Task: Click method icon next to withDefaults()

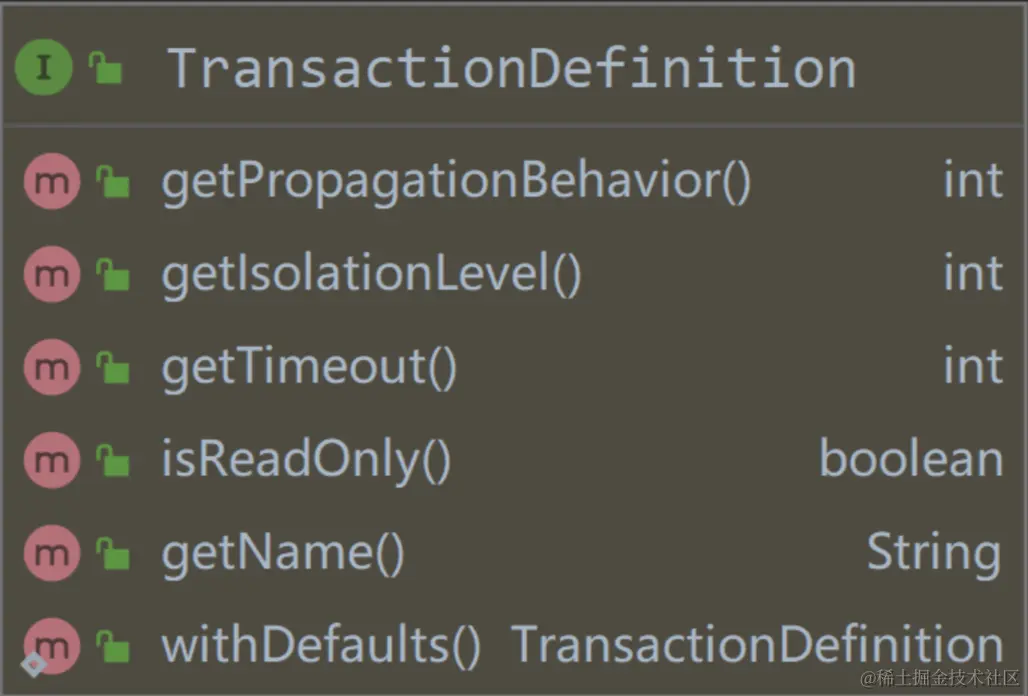Action: 52,646
